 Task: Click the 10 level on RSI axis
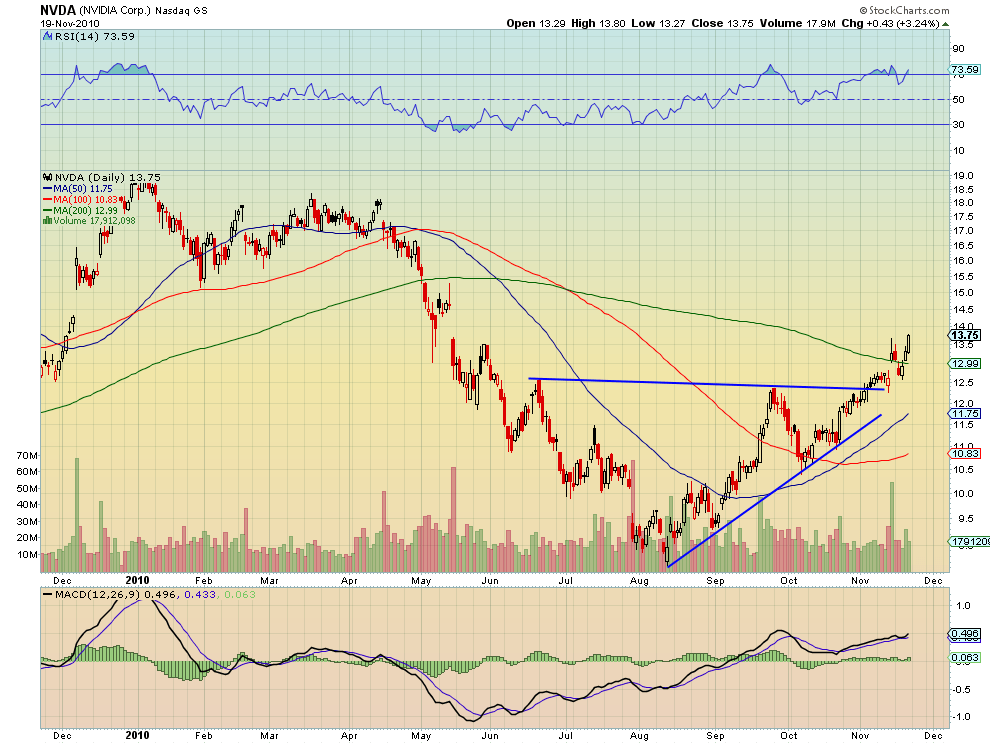[x=958, y=150]
